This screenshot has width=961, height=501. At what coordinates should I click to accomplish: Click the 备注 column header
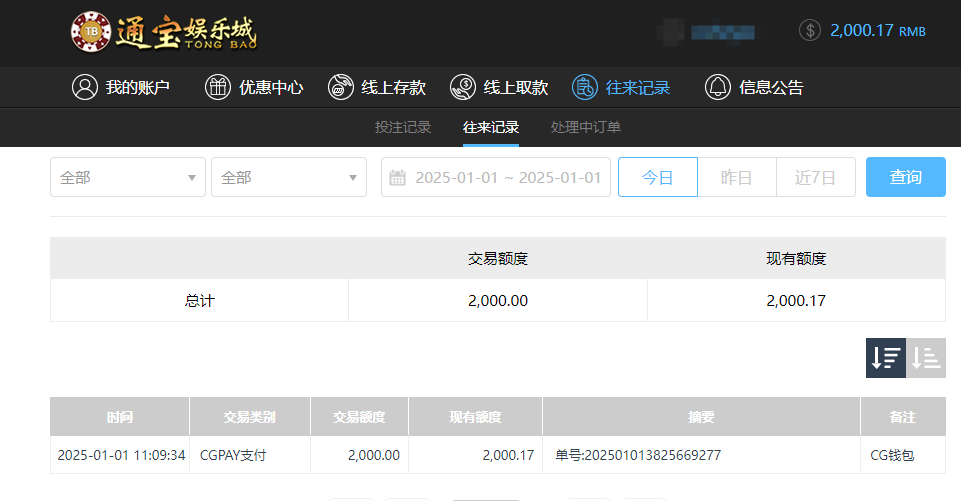point(903,417)
